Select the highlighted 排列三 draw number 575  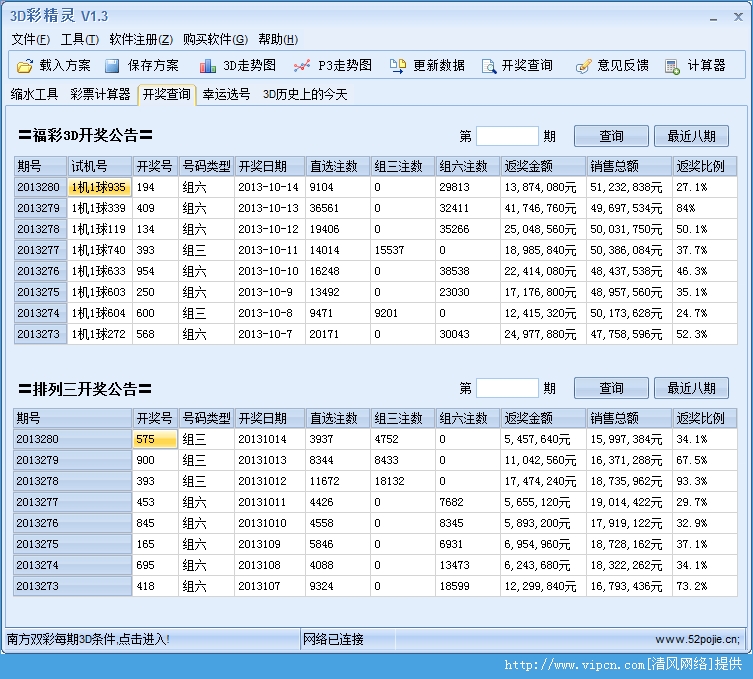point(155,439)
